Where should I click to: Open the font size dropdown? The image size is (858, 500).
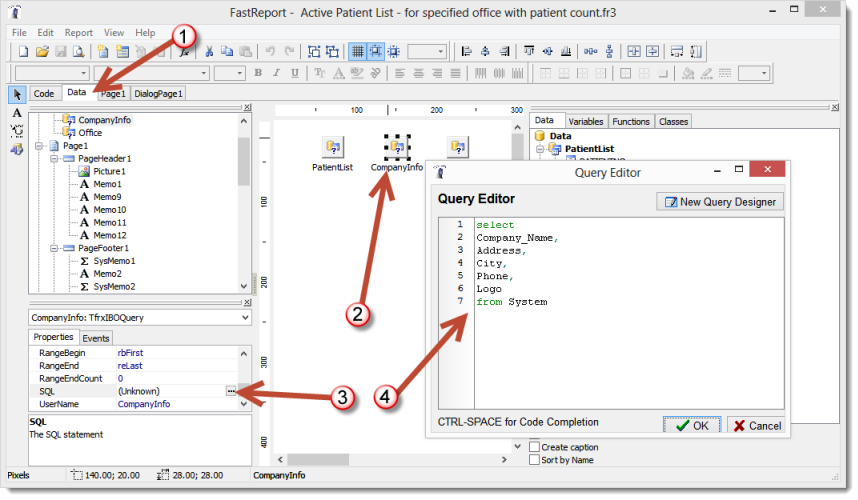[x=240, y=73]
